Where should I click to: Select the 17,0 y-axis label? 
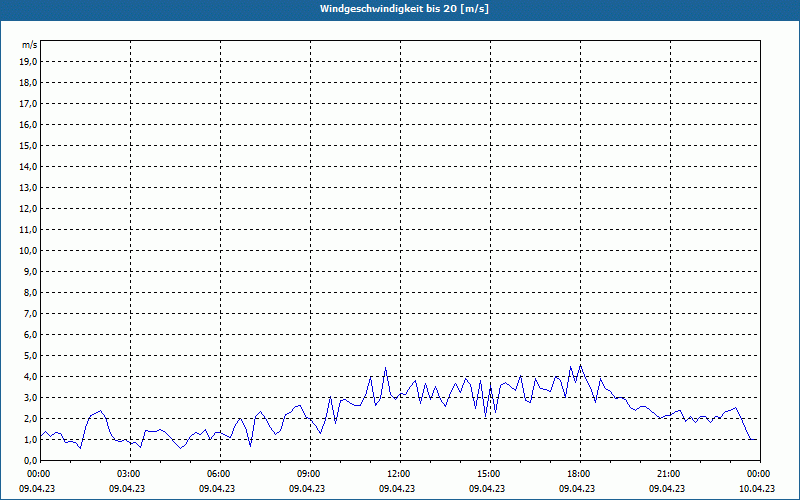(x=29, y=103)
